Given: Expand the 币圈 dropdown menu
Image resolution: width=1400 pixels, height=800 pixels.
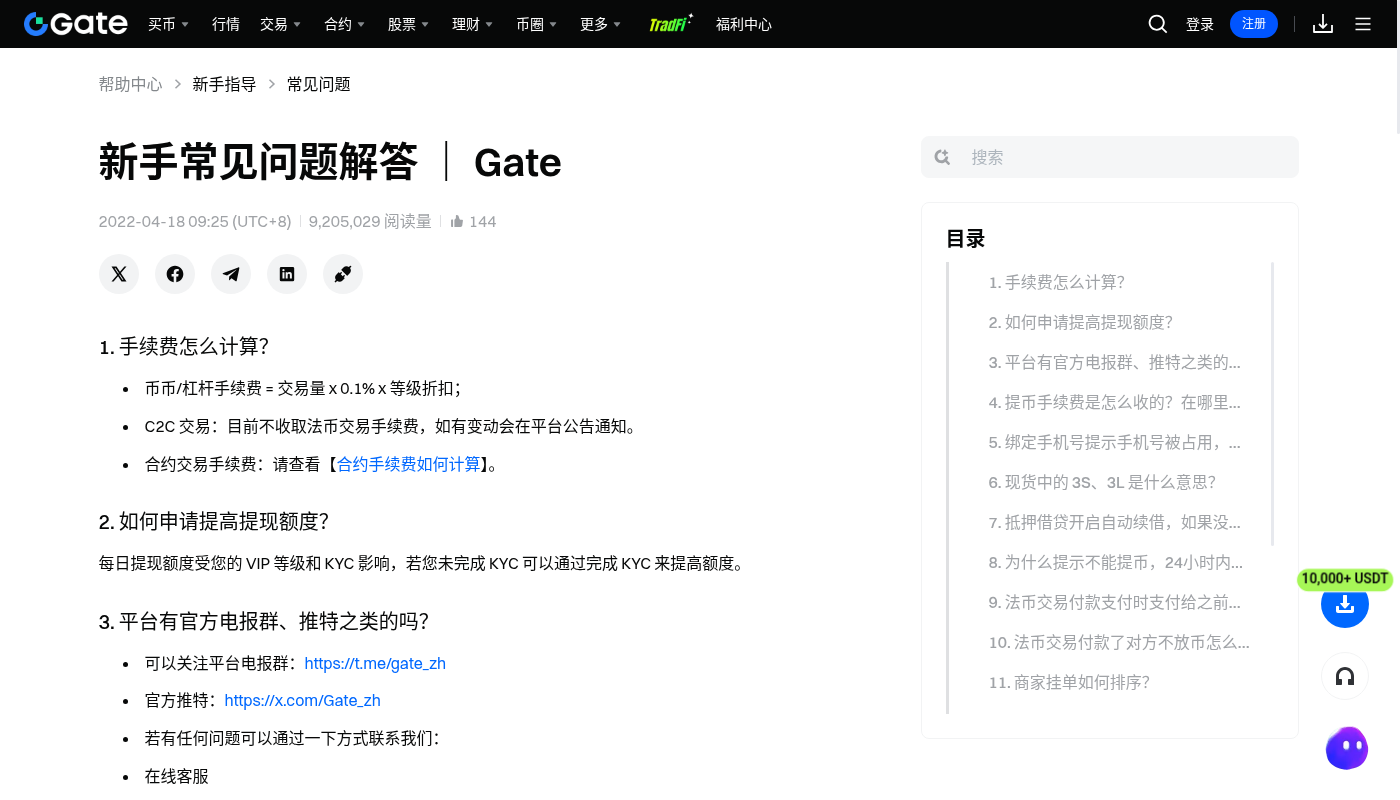Looking at the screenshot, I should (x=537, y=24).
